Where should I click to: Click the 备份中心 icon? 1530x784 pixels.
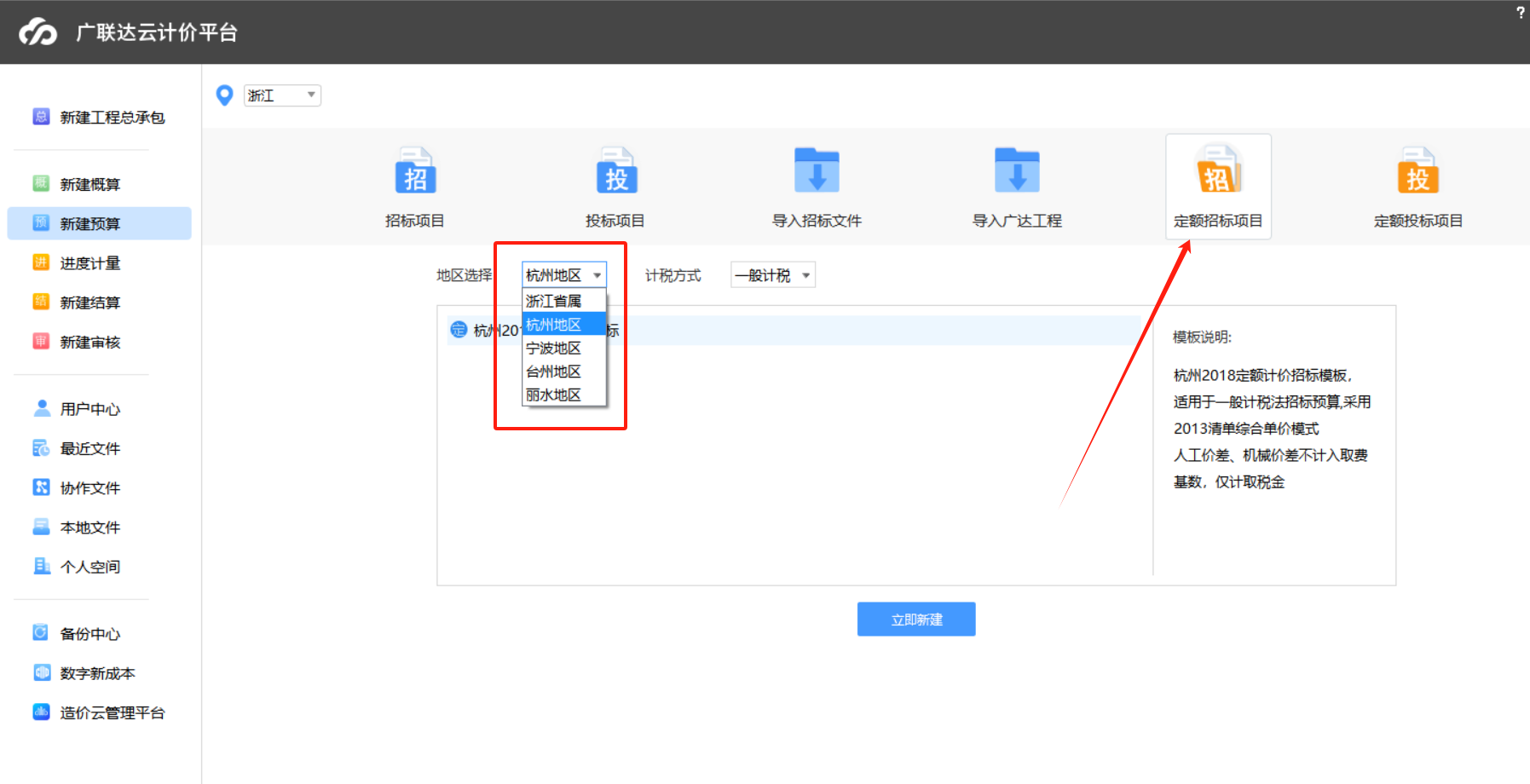pos(41,632)
